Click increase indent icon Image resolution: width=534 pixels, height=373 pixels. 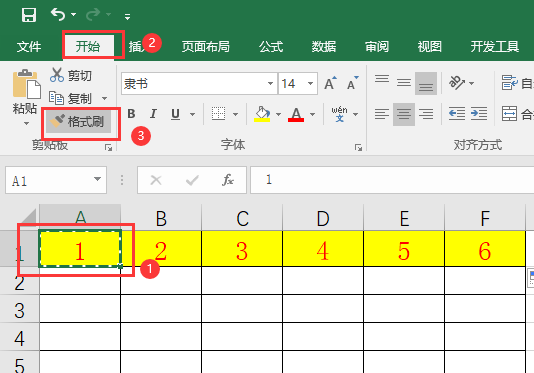(479, 113)
